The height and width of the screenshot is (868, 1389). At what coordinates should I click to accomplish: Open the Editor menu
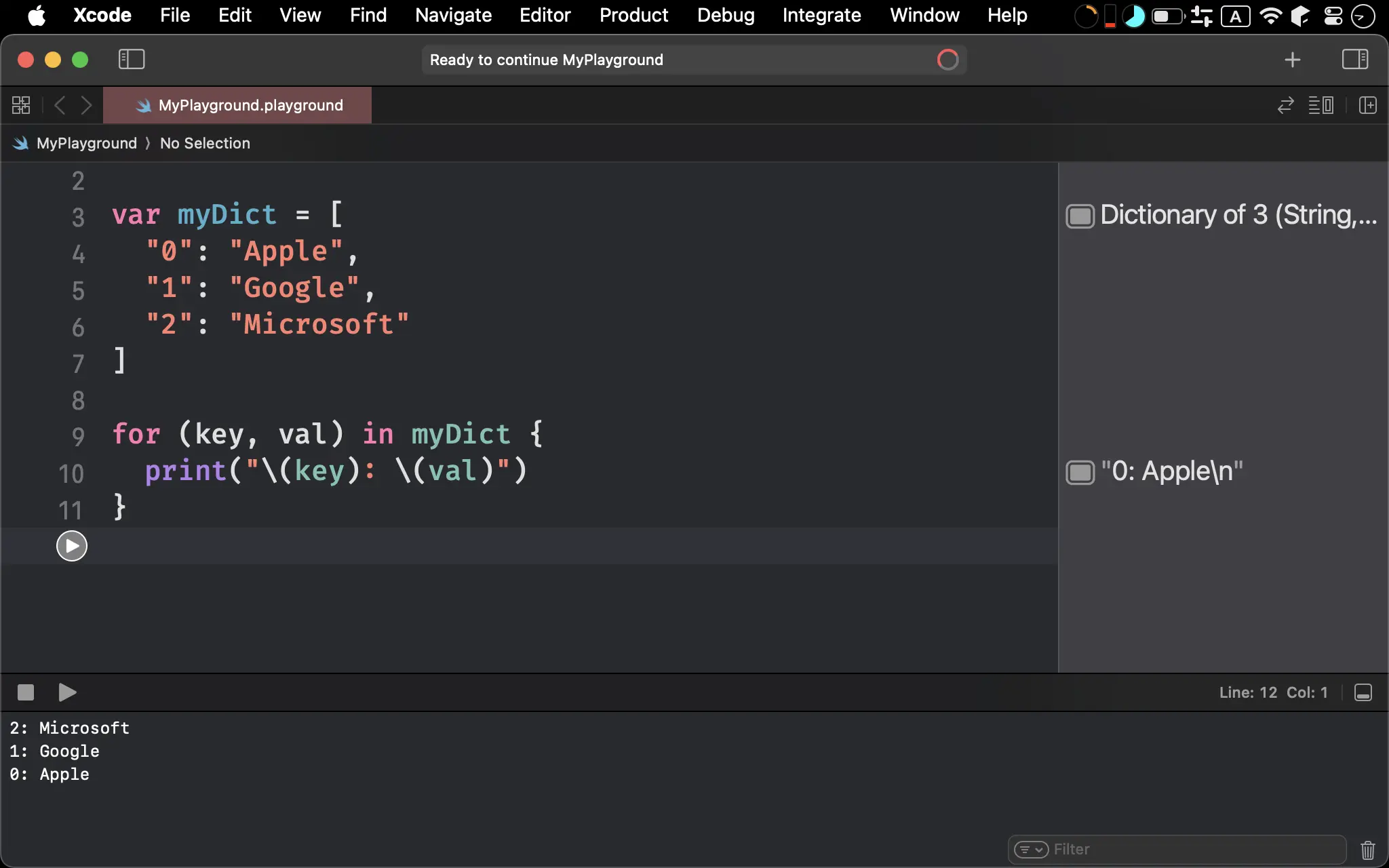(545, 15)
